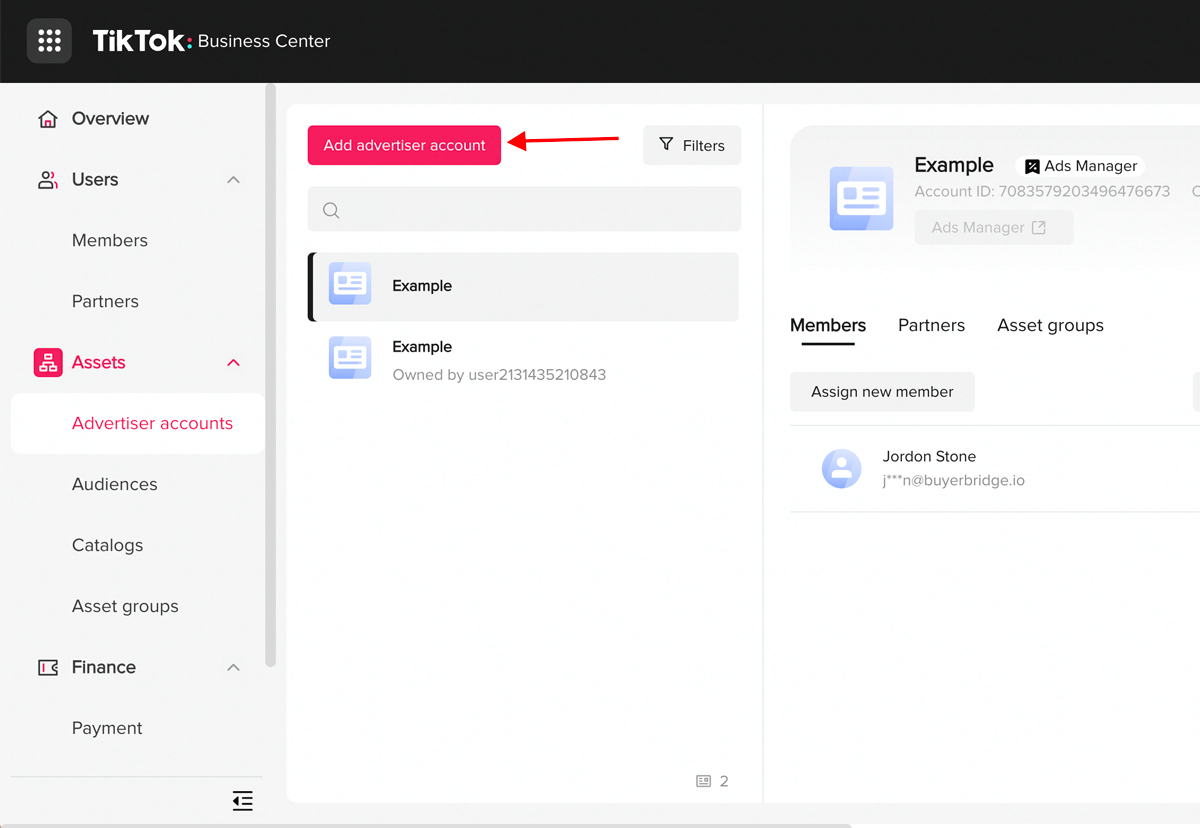Viewport: 1200px width, 828px height.
Task: Click the selected Example account's card icon
Action: point(350,284)
